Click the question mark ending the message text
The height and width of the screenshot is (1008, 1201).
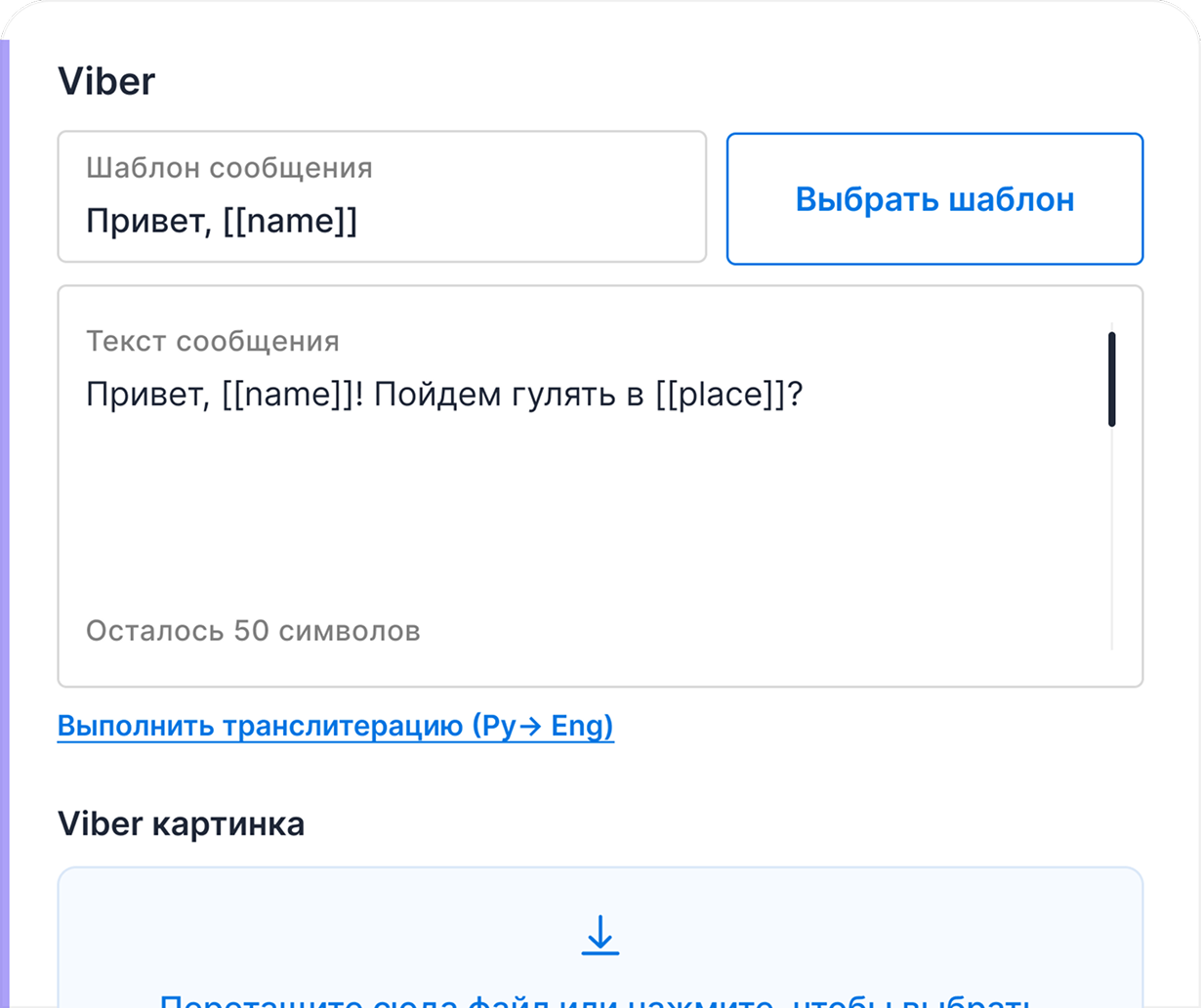coord(795,395)
